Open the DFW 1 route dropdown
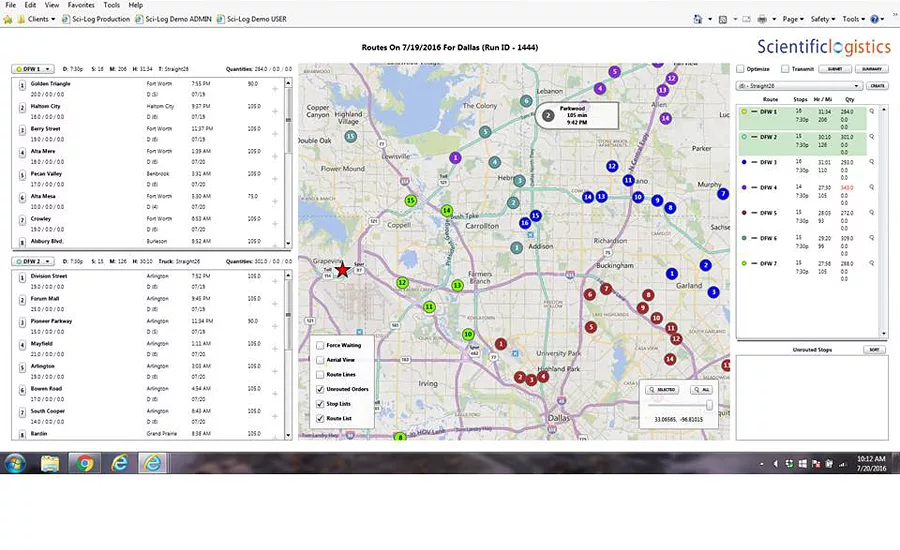900x550 pixels. click(x=33, y=69)
